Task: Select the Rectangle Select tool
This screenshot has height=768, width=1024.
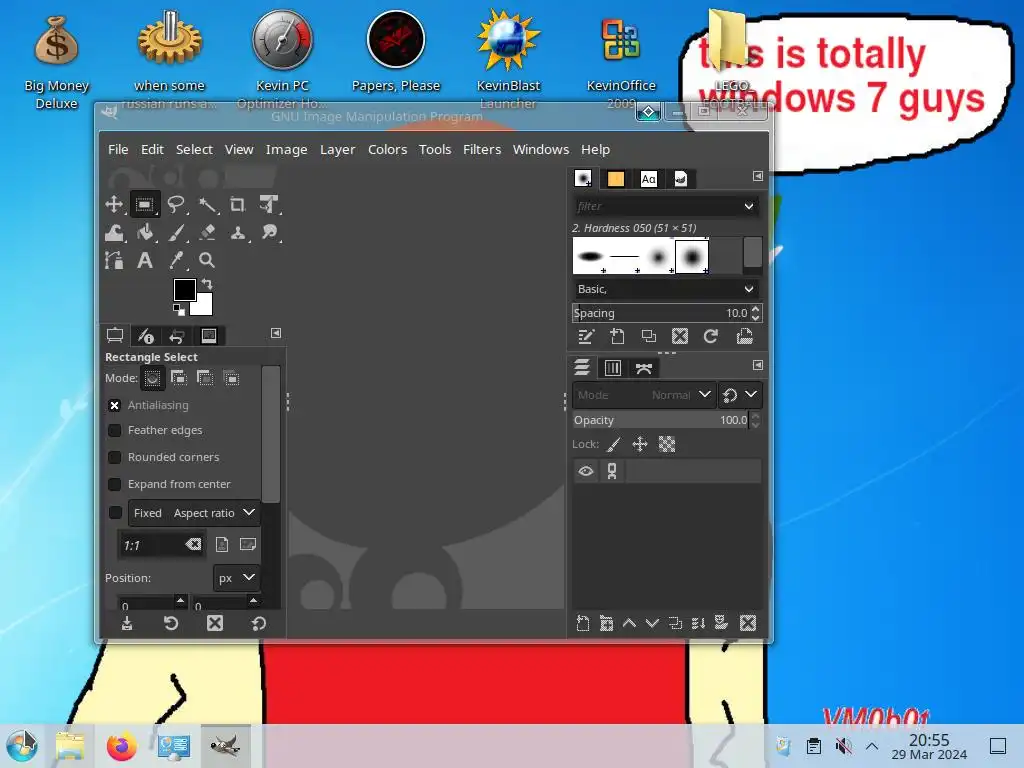Action: point(145,204)
